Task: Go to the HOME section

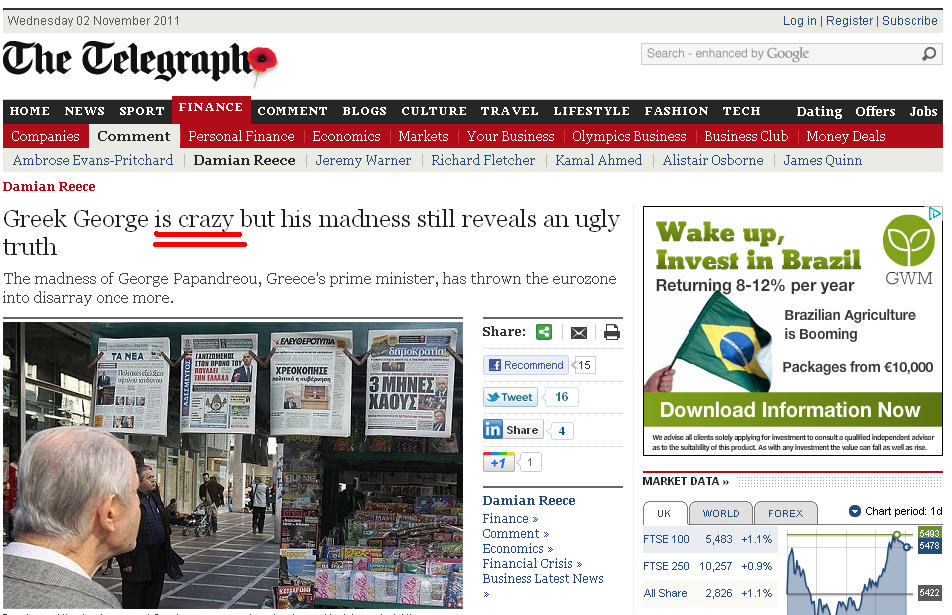Action: tap(30, 111)
